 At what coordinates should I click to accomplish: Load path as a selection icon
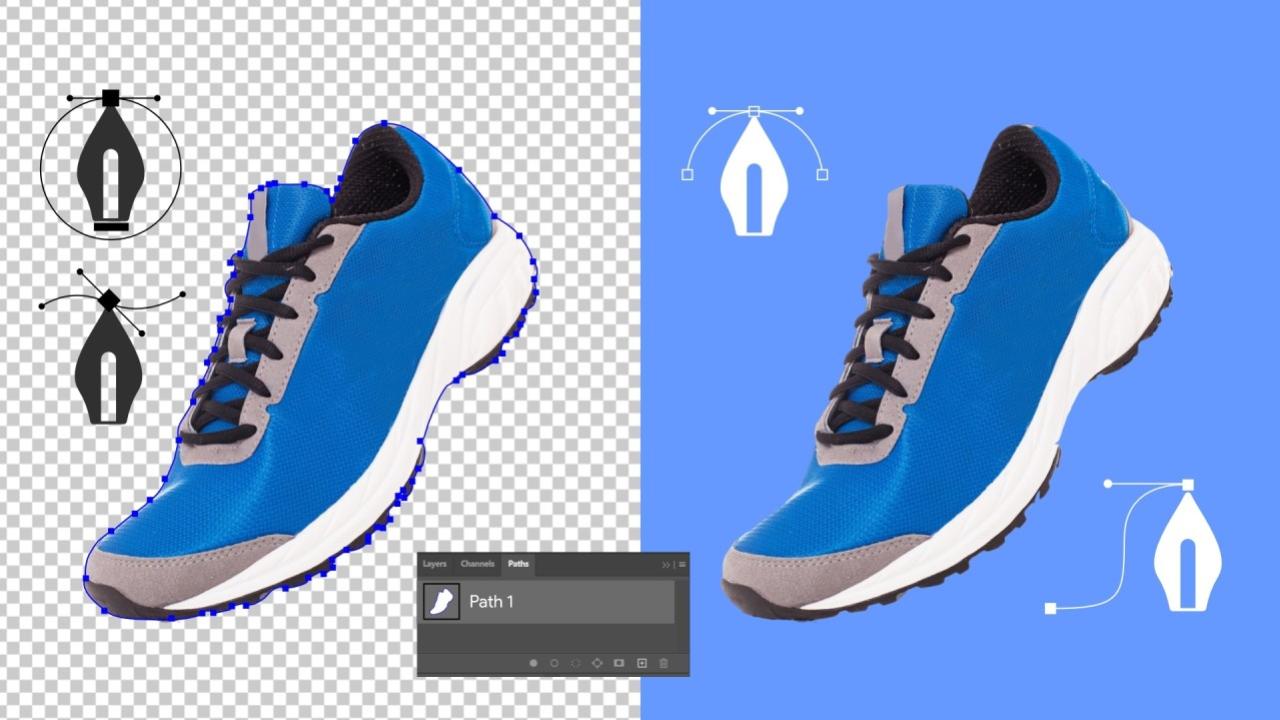tap(576, 663)
